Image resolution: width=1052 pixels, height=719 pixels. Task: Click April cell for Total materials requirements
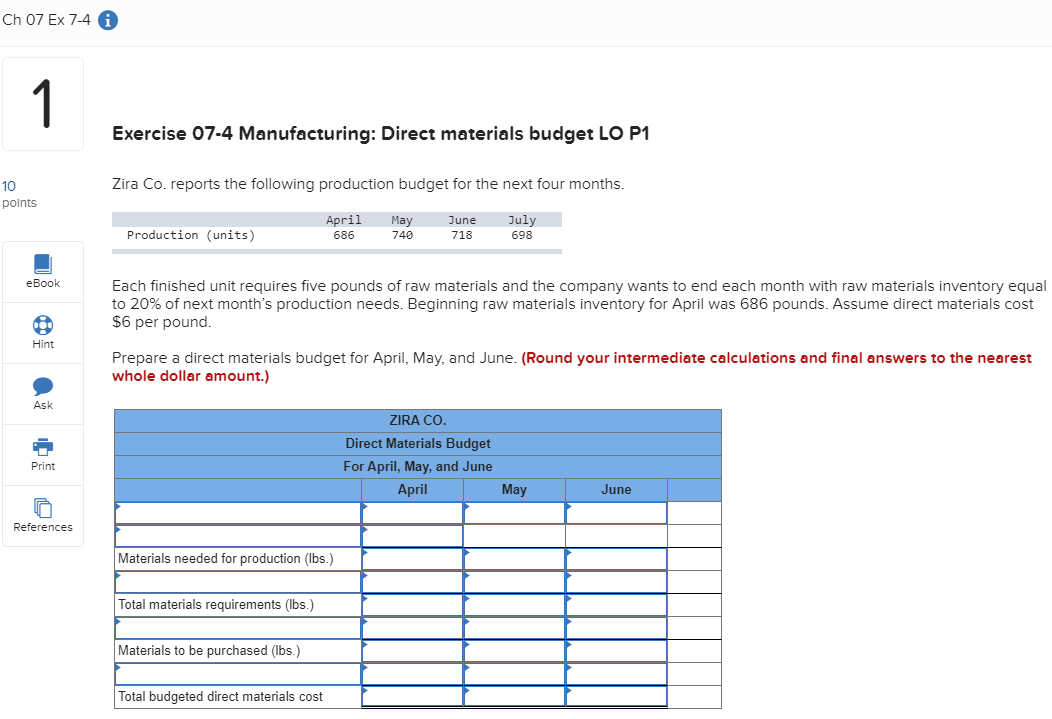(x=413, y=605)
